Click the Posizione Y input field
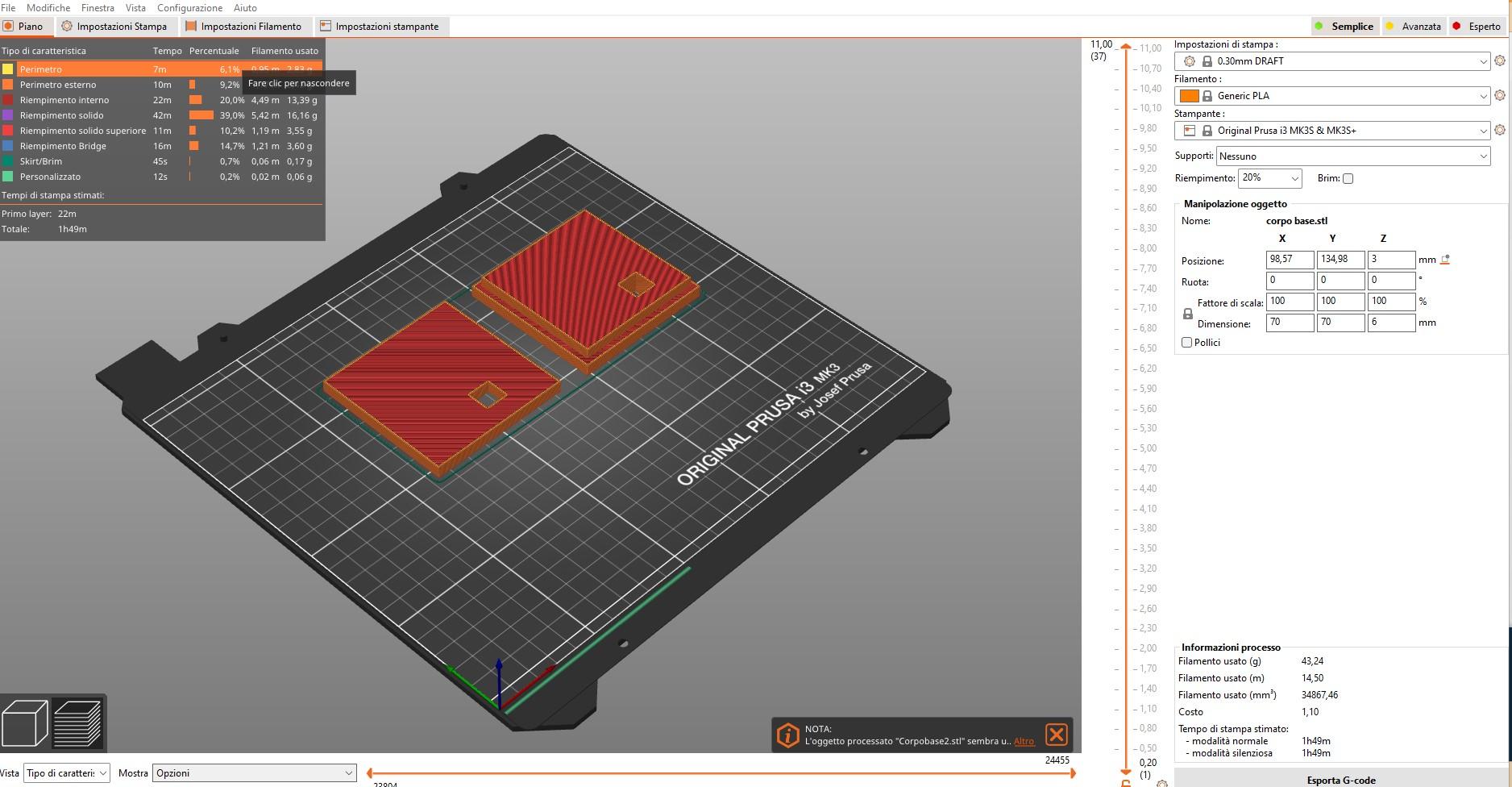This screenshot has height=787, width=1512. (1340, 260)
